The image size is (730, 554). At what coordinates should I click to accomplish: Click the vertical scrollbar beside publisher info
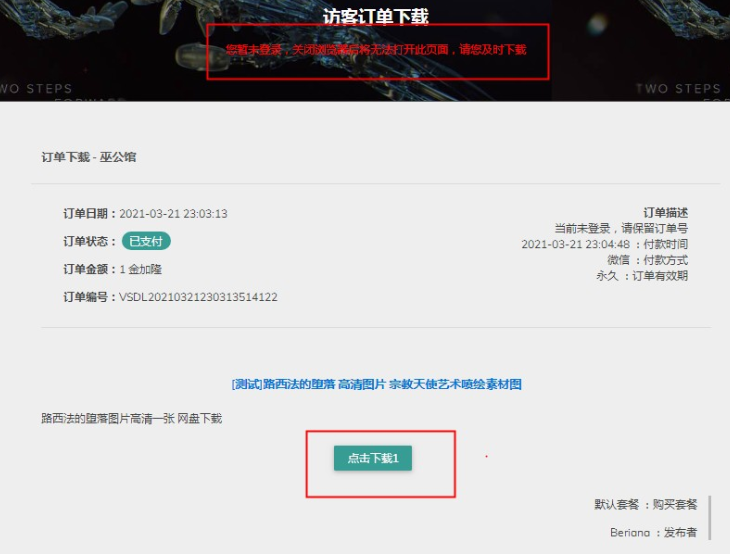(710, 518)
